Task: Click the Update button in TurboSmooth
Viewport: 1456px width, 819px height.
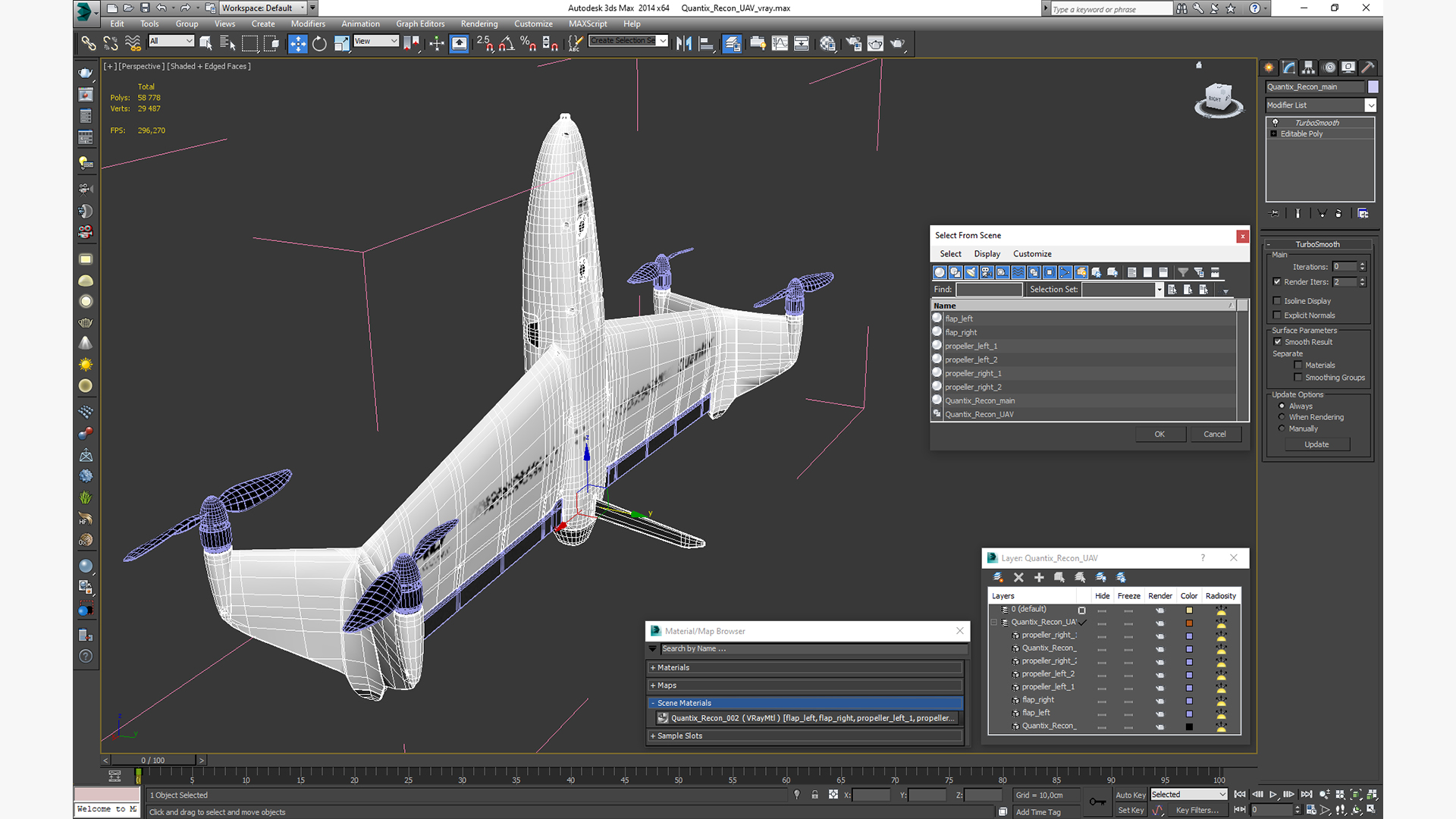Action: (1316, 444)
